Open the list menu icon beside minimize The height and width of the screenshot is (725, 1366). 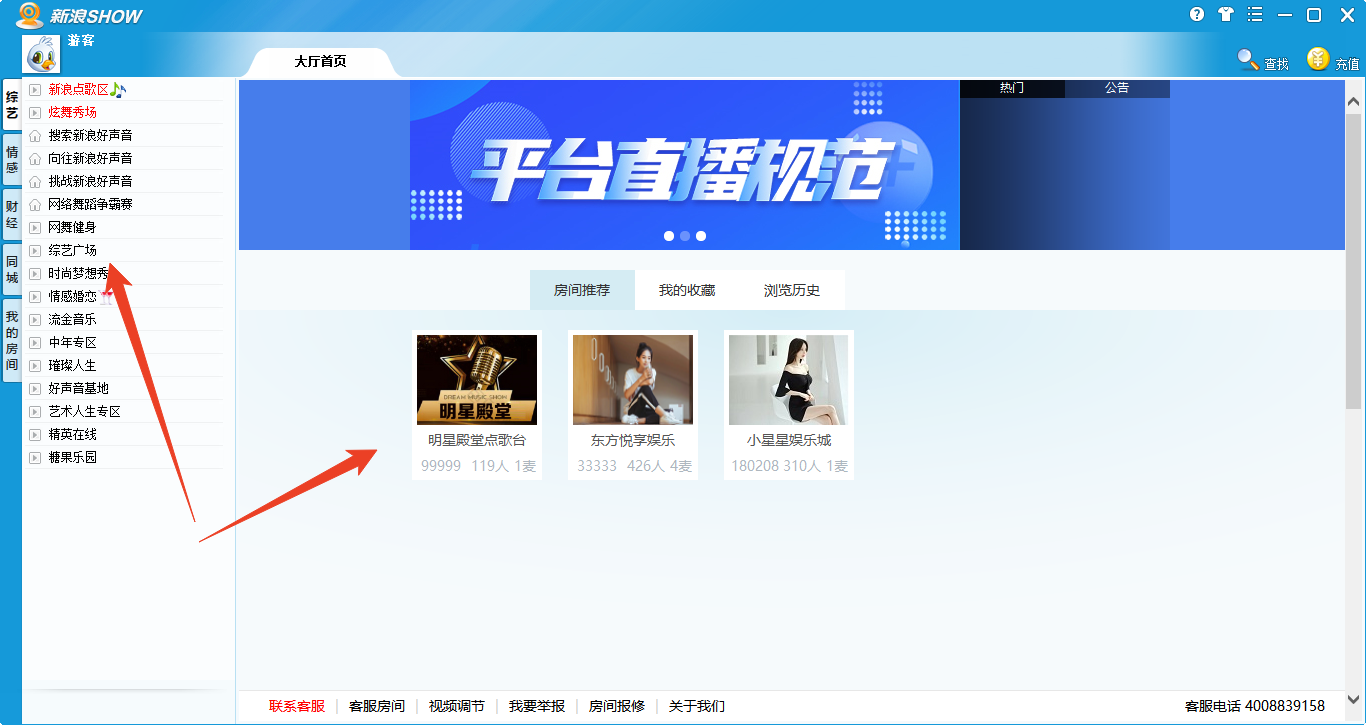click(x=1254, y=14)
